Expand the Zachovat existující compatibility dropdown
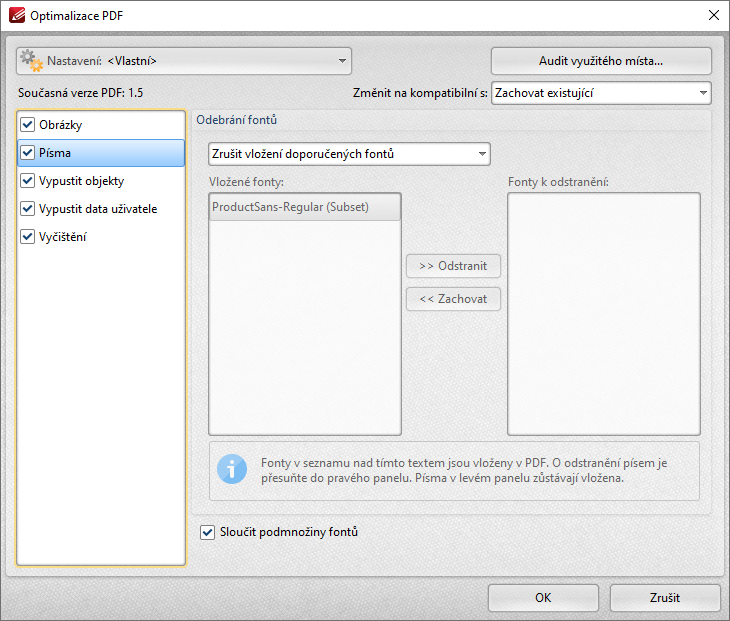 pos(601,93)
